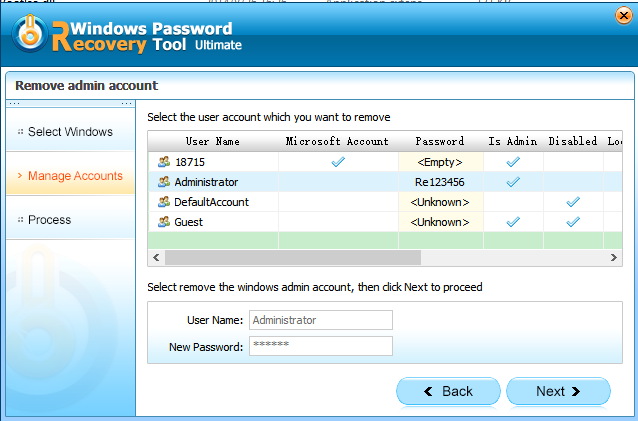Click the back arrow on Back button
The image size is (638, 421).
tap(428, 391)
